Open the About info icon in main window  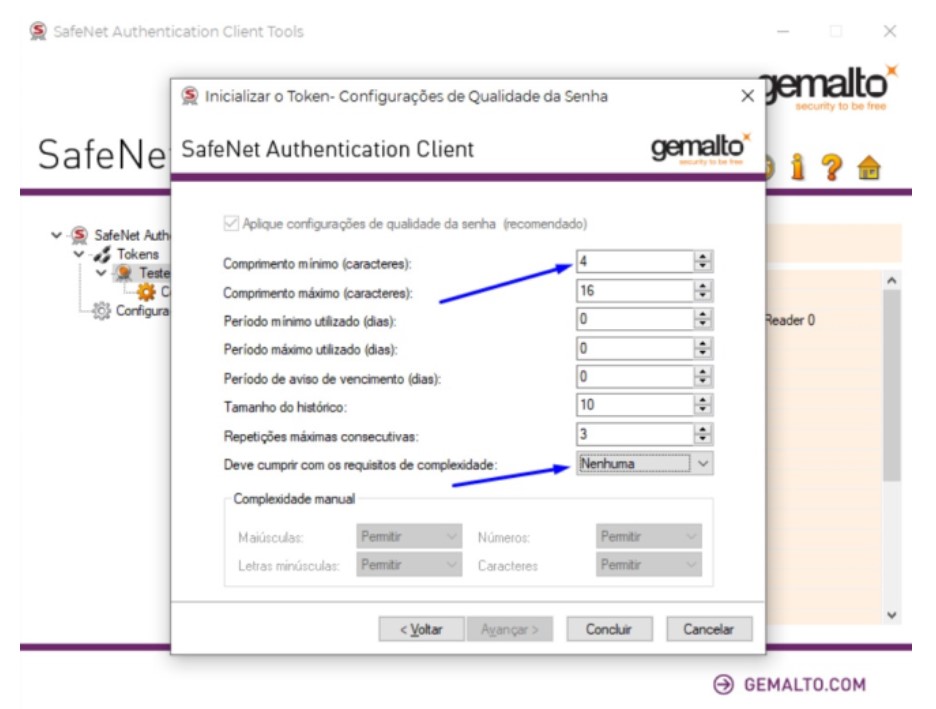point(798,167)
